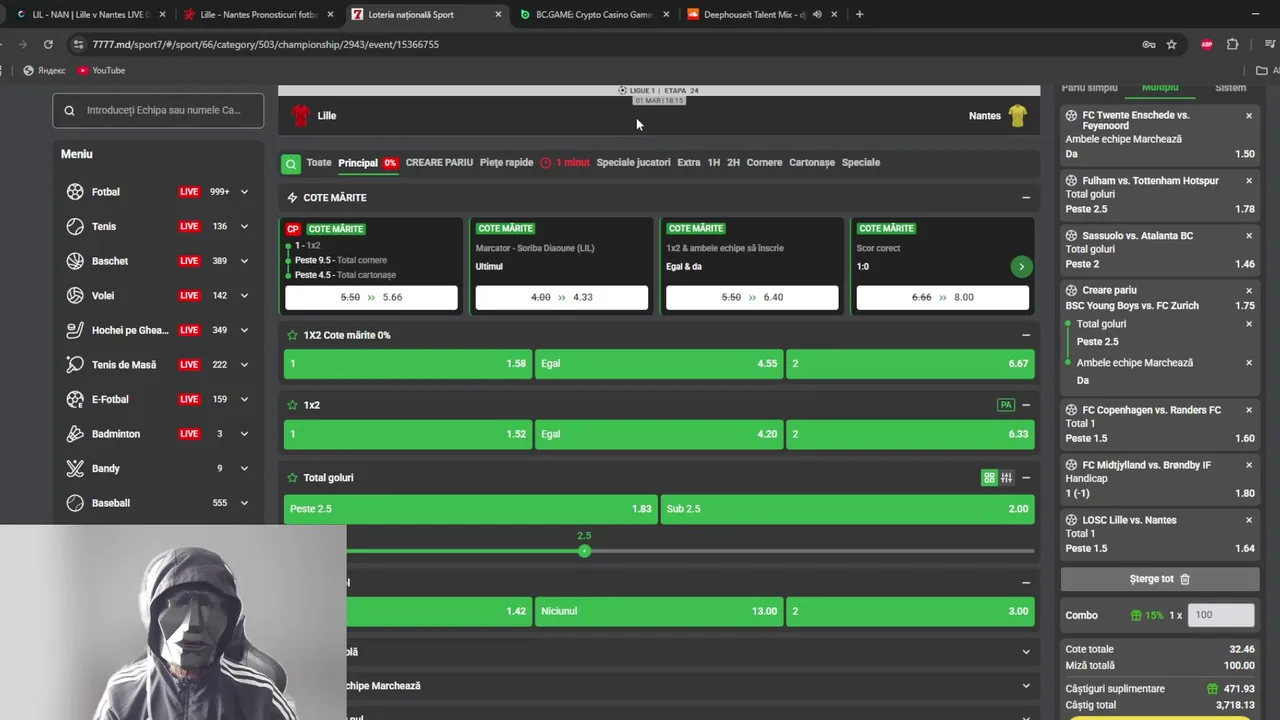
Task: Select Cartonașe markets tab
Action: (x=812, y=162)
